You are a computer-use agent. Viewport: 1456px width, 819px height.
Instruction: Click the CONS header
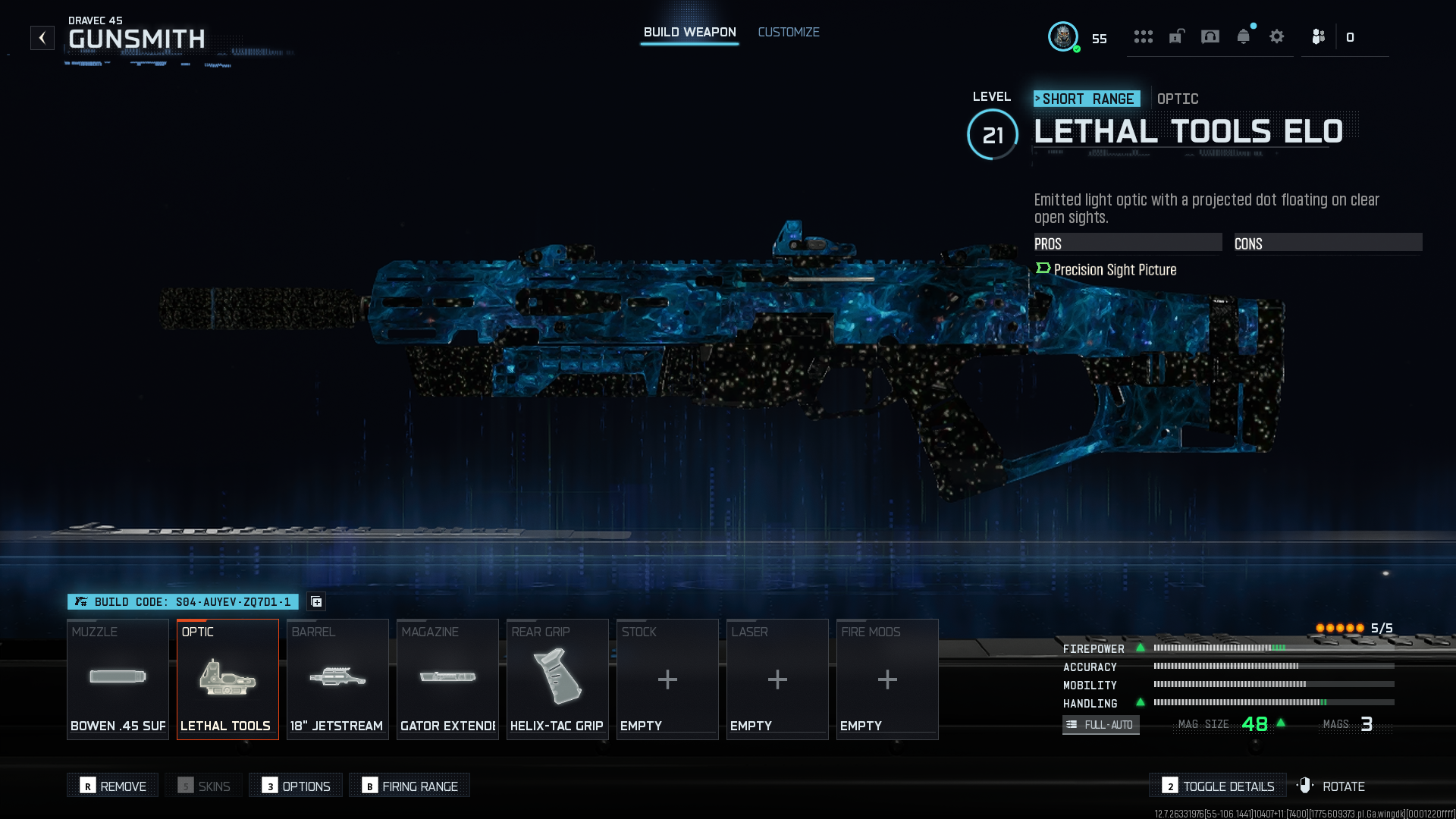point(1328,243)
